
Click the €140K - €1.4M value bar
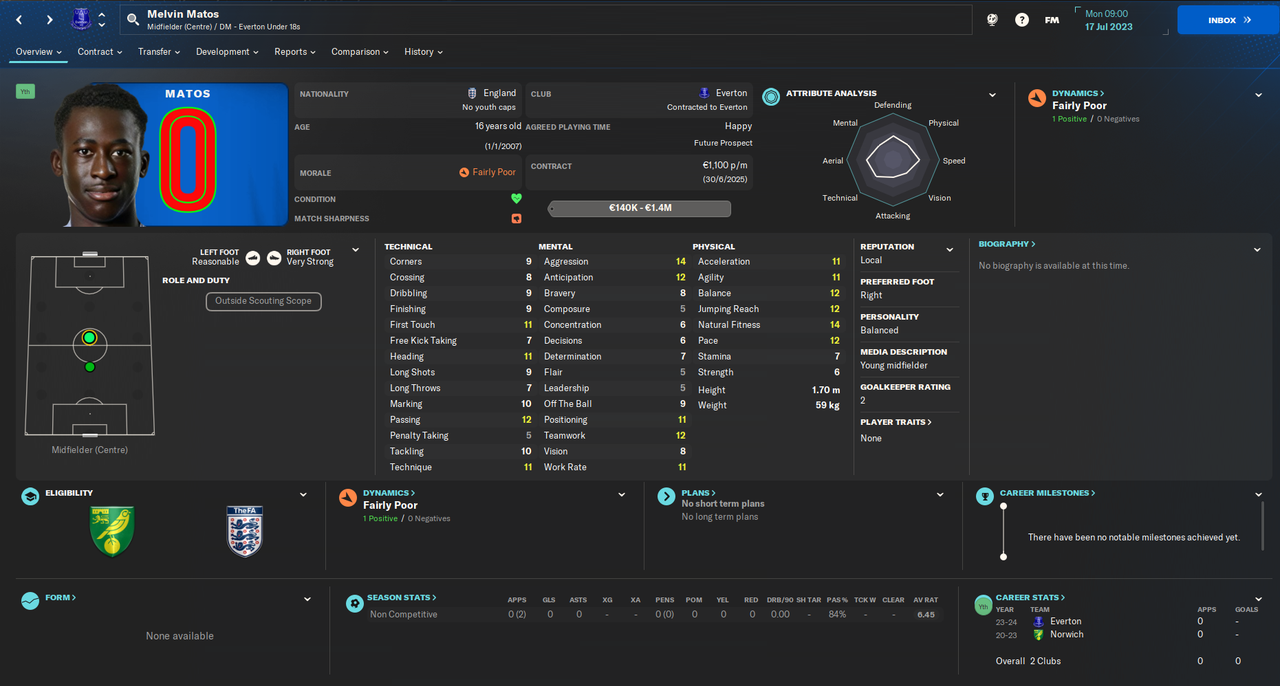pos(640,209)
